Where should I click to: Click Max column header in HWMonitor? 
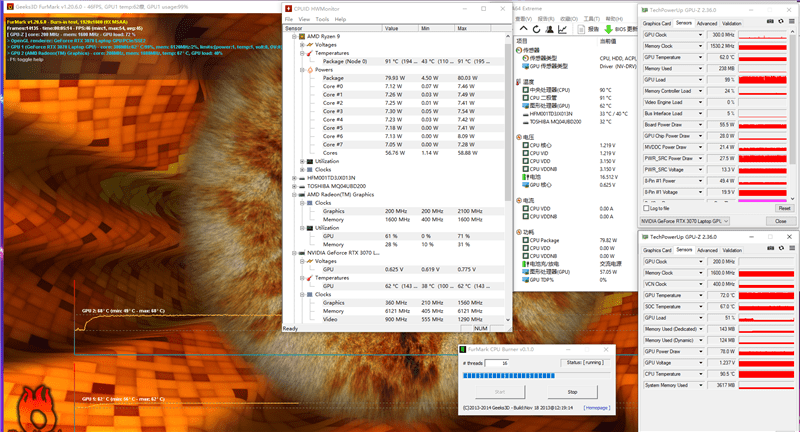472,28
